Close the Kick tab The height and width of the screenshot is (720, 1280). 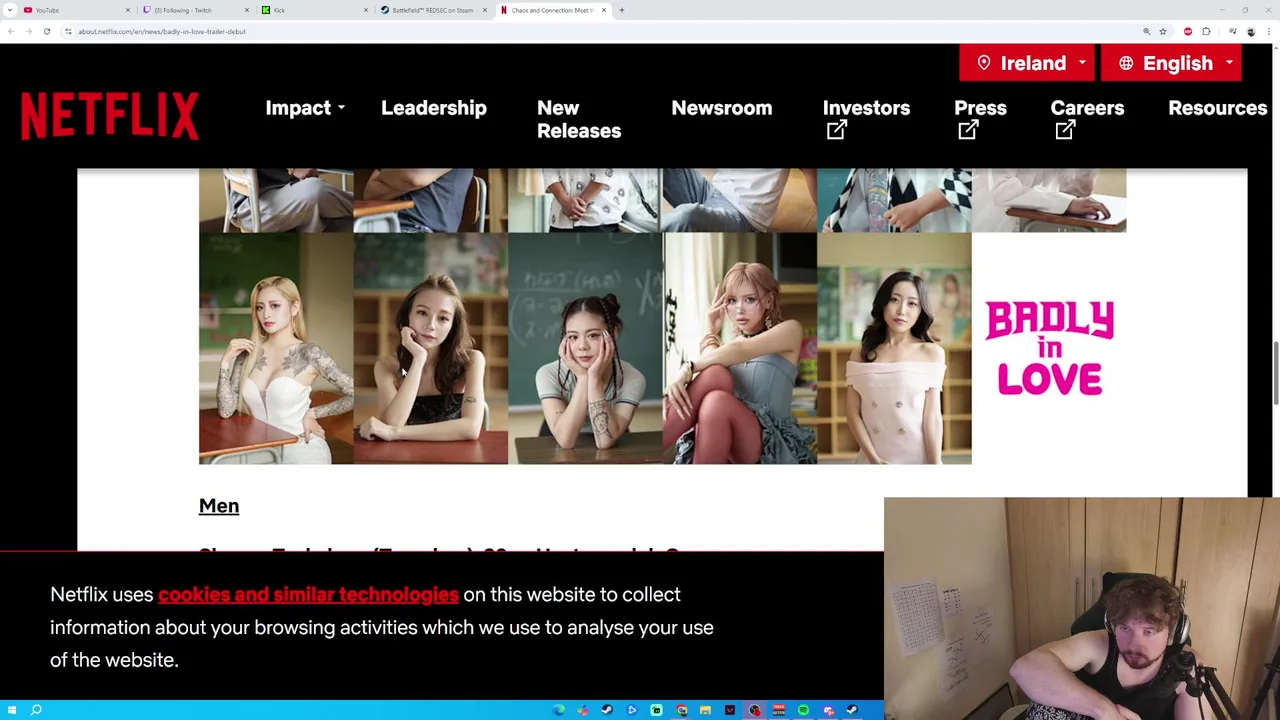[x=365, y=10]
